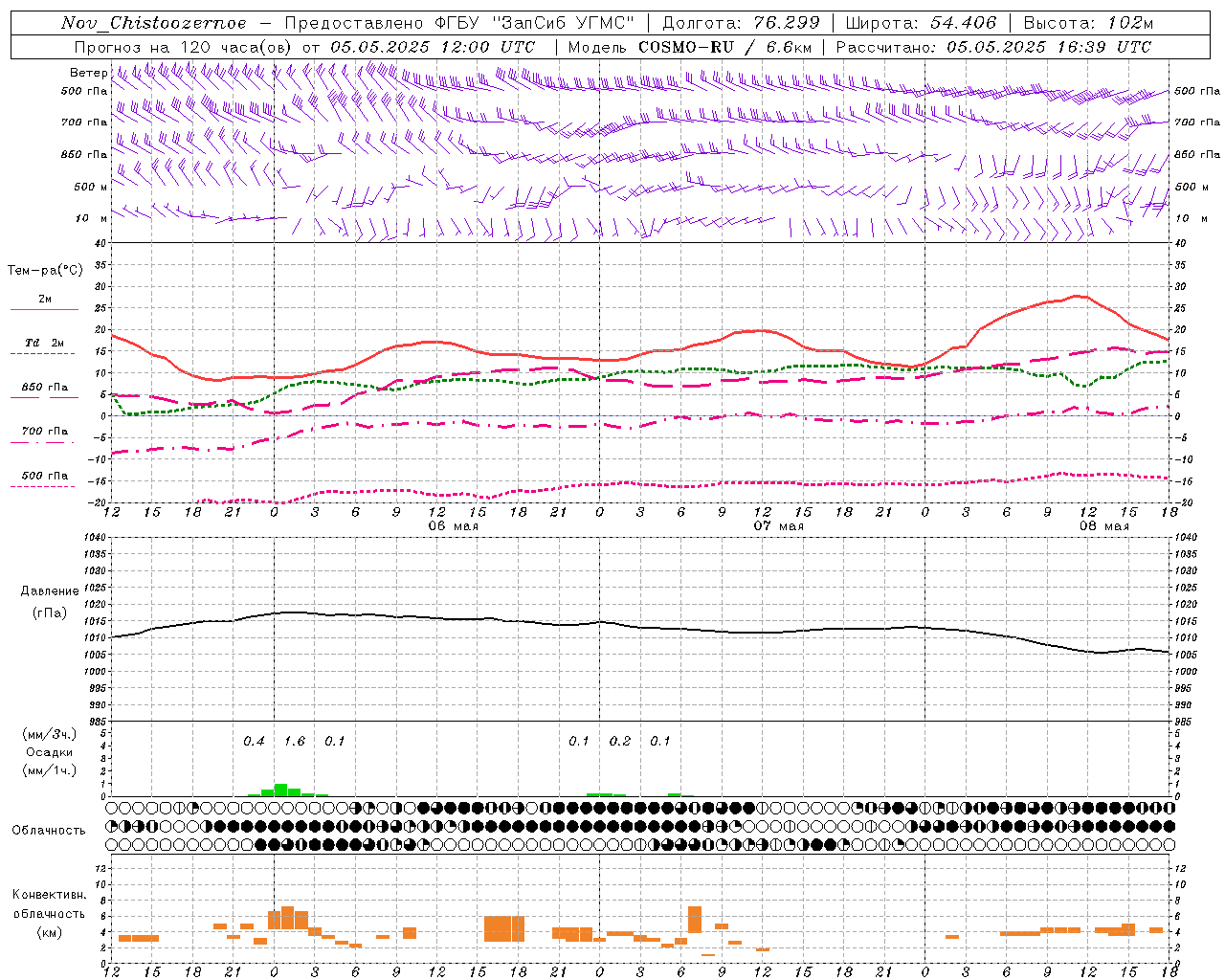Click the (мм/1ч.) precipitation unit label

[50, 770]
